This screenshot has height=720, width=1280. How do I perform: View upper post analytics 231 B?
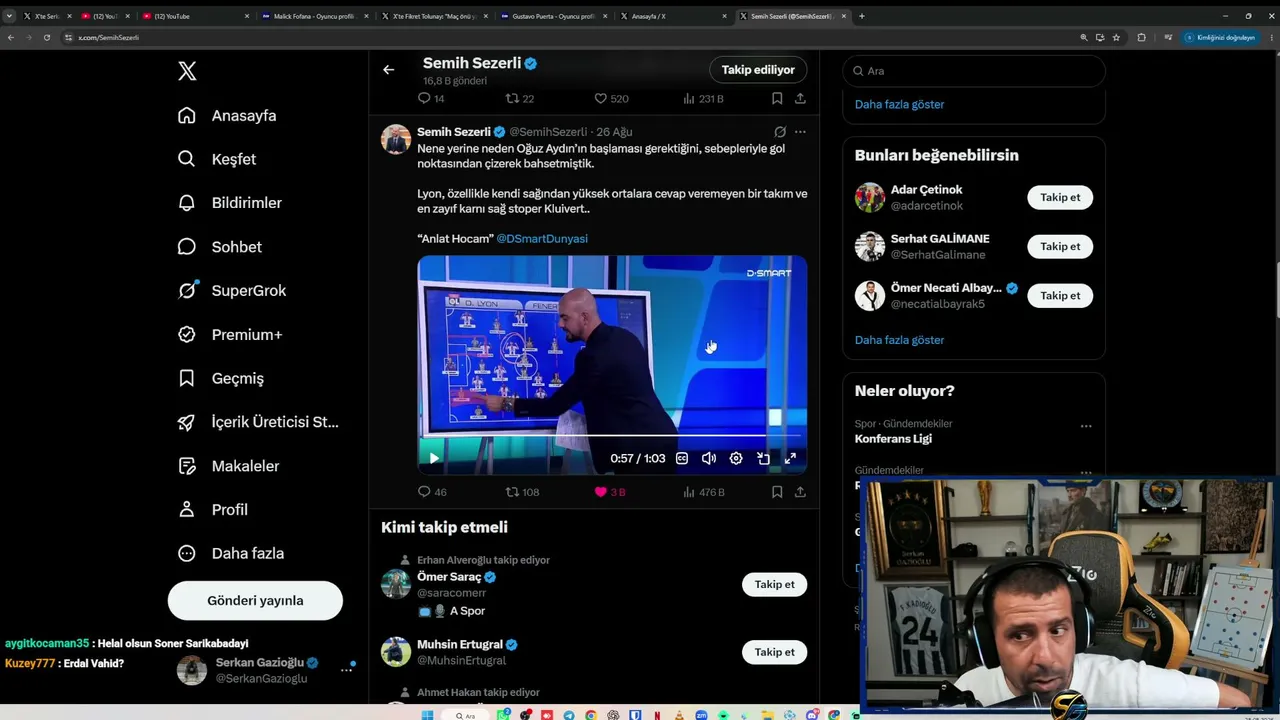pyautogui.click(x=703, y=99)
